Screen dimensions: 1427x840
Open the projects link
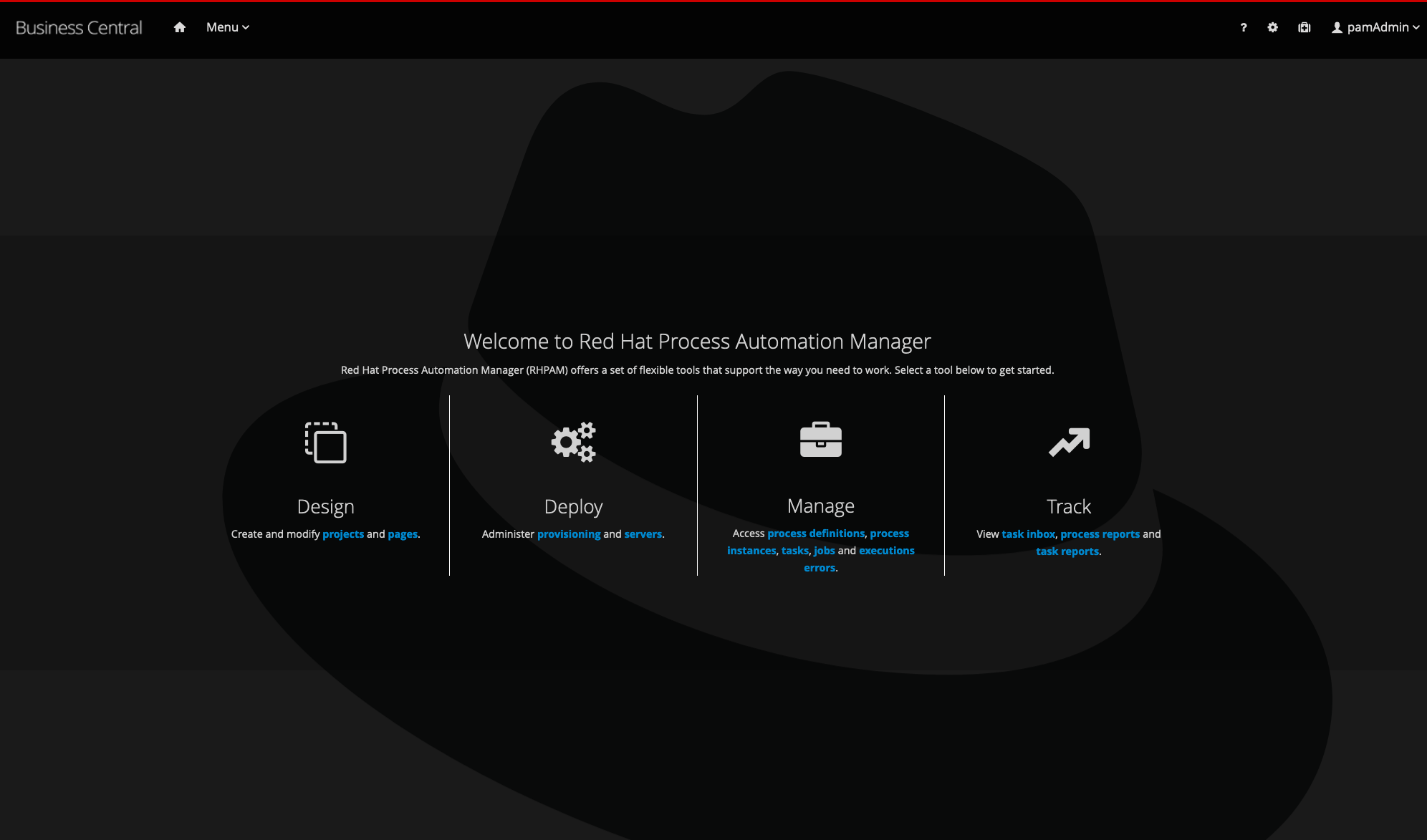click(343, 534)
